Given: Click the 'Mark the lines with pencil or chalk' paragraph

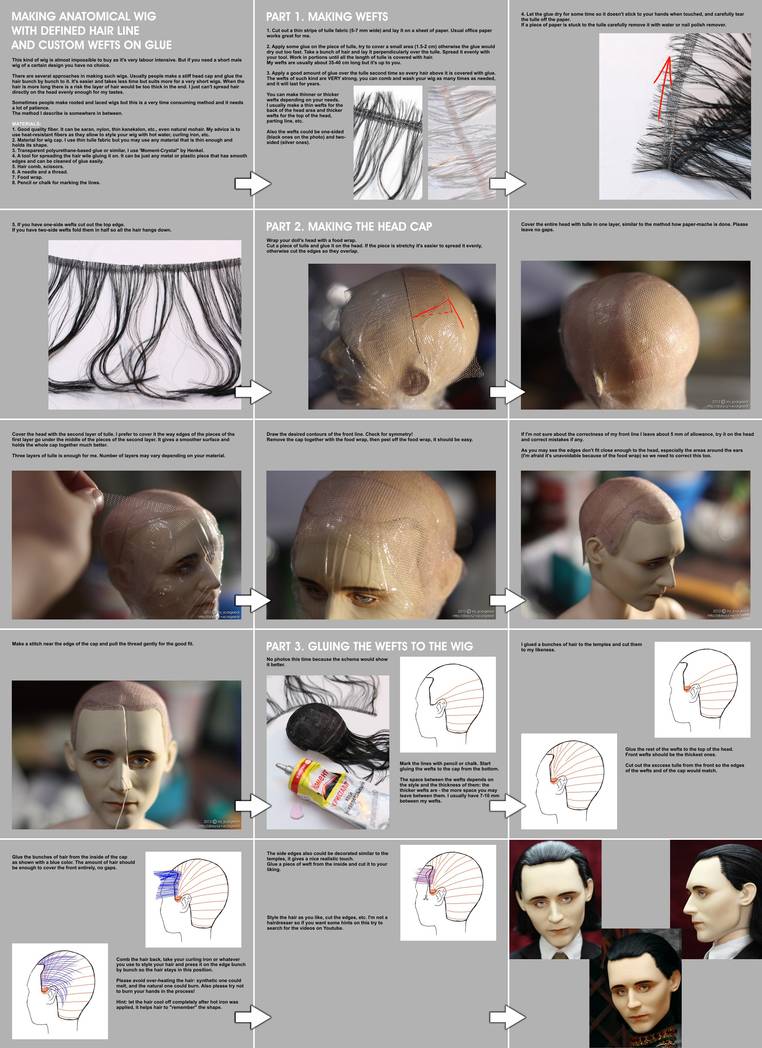Looking at the screenshot, I should click(x=449, y=766).
